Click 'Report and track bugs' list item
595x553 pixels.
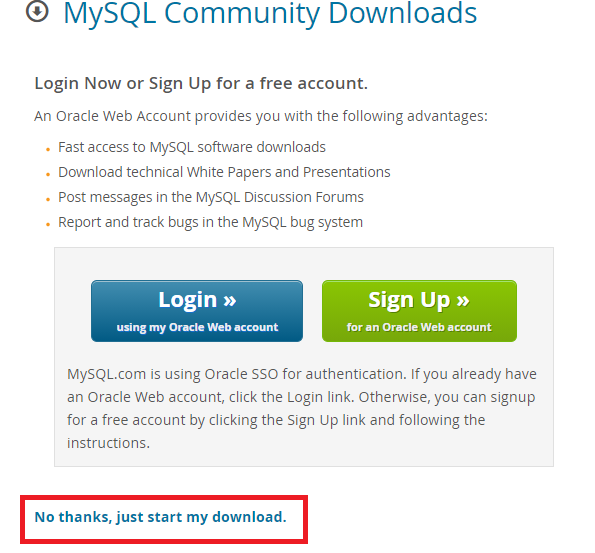click(x=211, y=222)
